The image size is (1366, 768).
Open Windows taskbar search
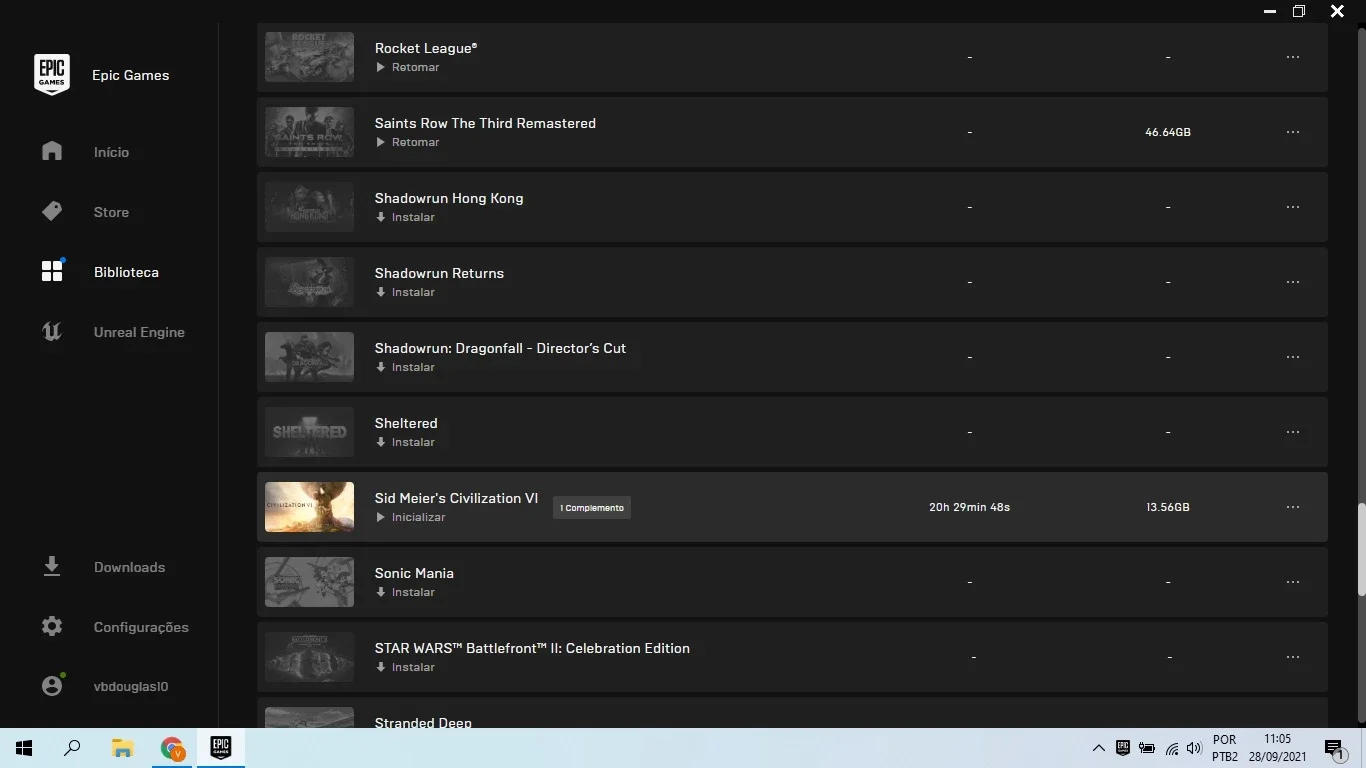pos(72,748)
